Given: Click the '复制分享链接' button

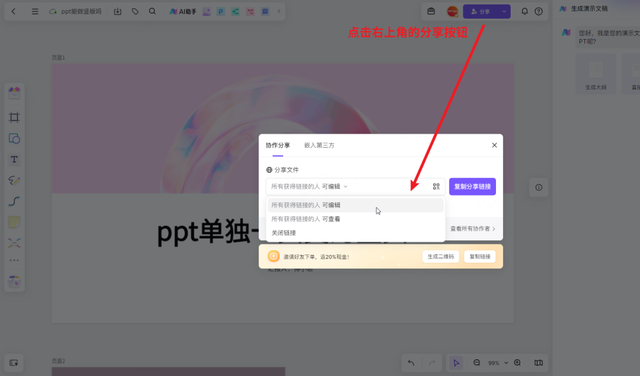Looking at the screenshot, I should pyautogui.click(x=472, y=187).
